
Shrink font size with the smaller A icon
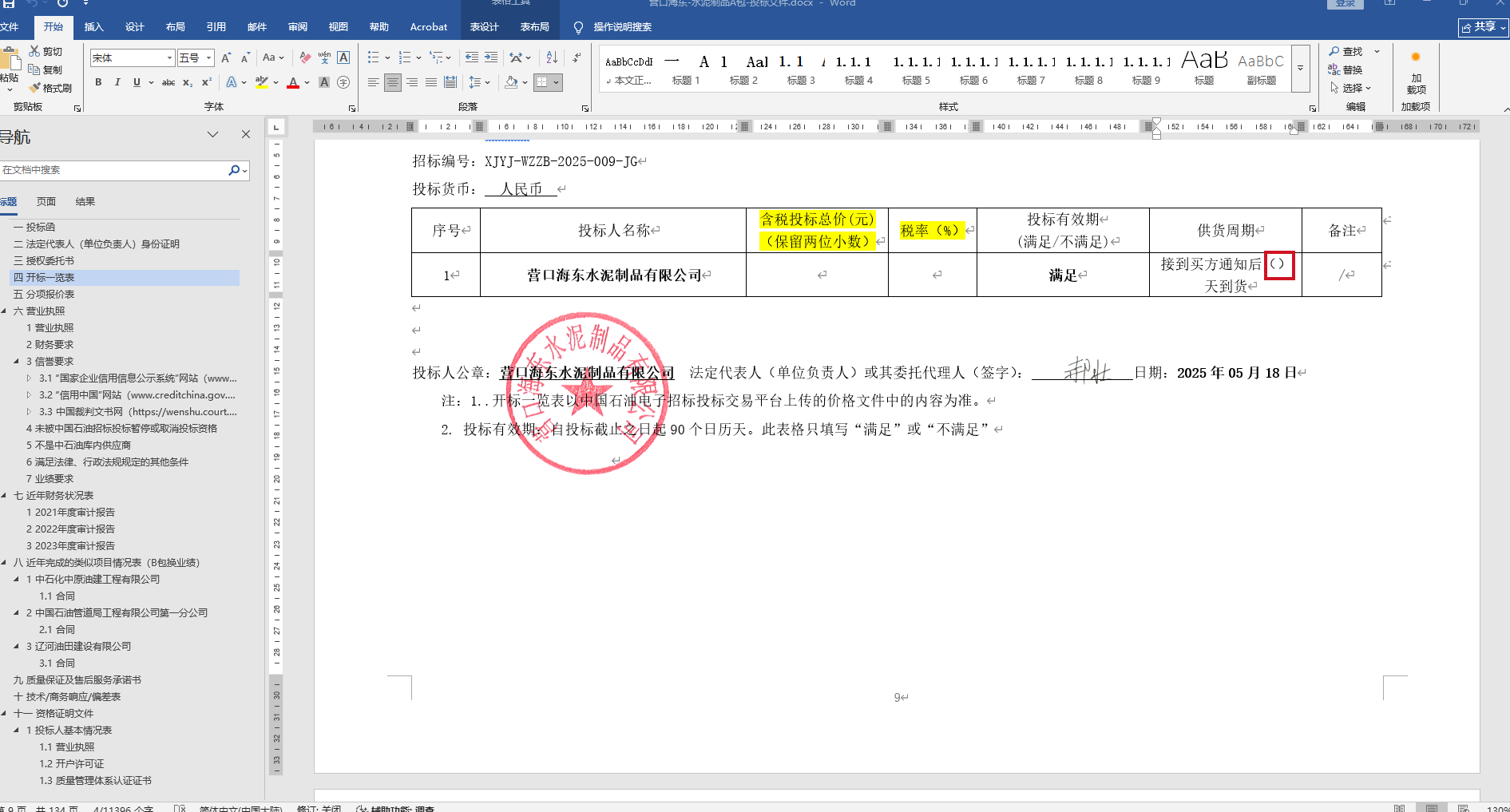coord(245,57)
